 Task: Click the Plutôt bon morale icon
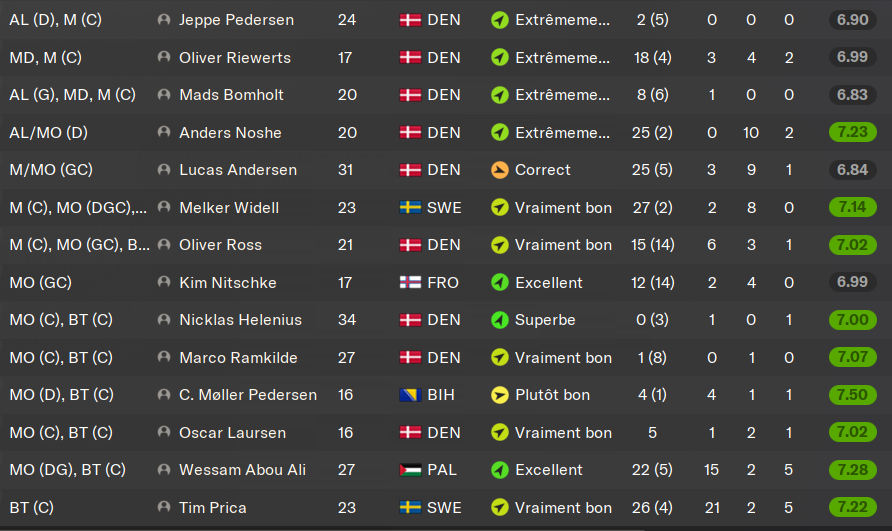tap(500, 395)
